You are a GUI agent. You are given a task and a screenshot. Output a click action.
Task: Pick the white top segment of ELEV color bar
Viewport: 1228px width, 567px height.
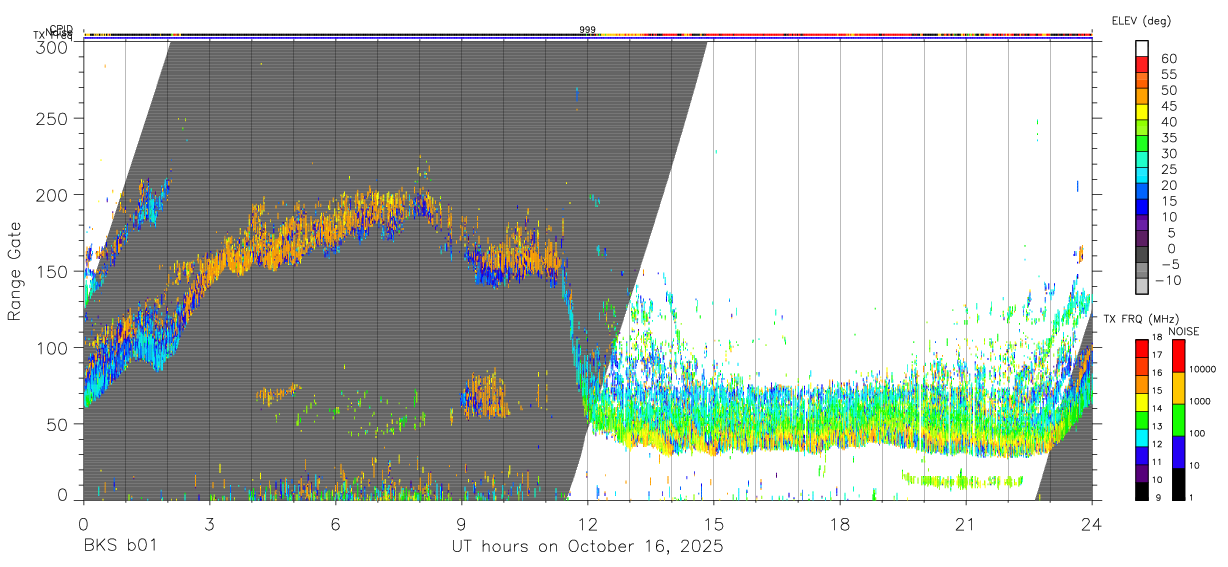(x=1143, y=48)
